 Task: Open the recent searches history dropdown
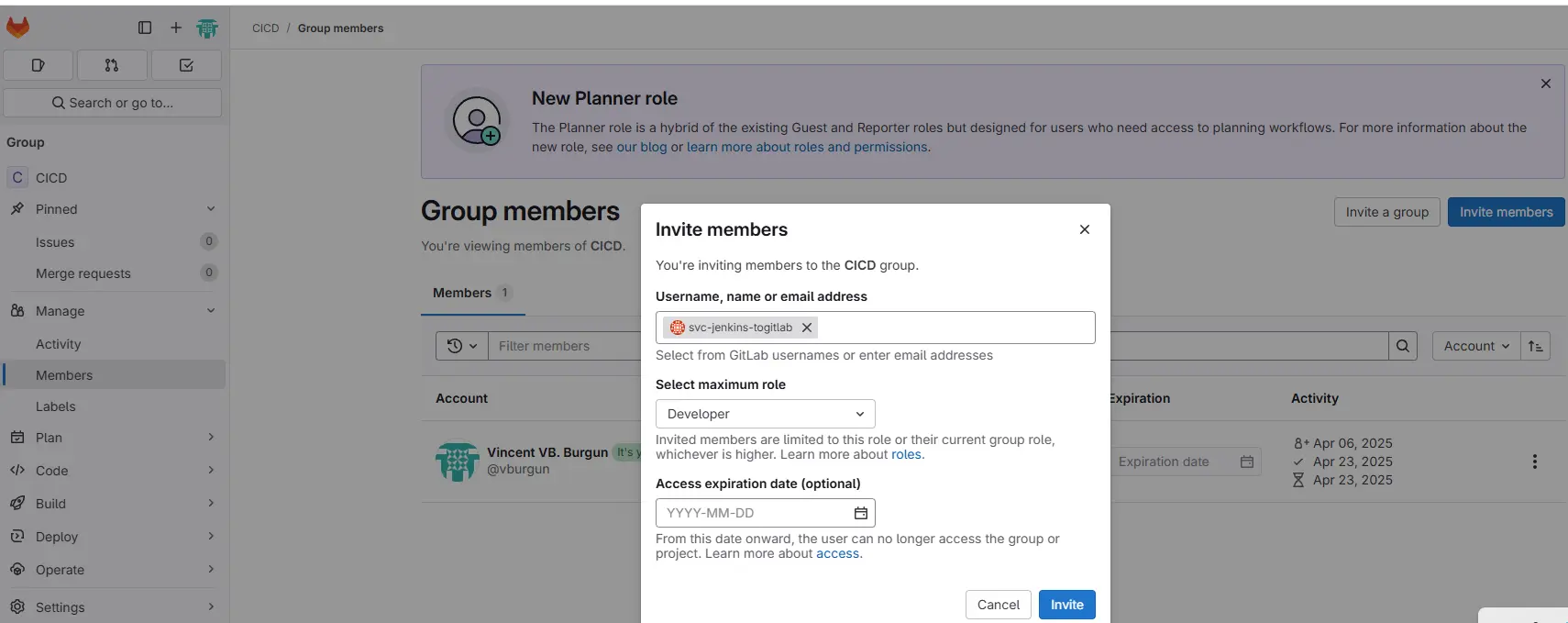click(x=462, y=346)
